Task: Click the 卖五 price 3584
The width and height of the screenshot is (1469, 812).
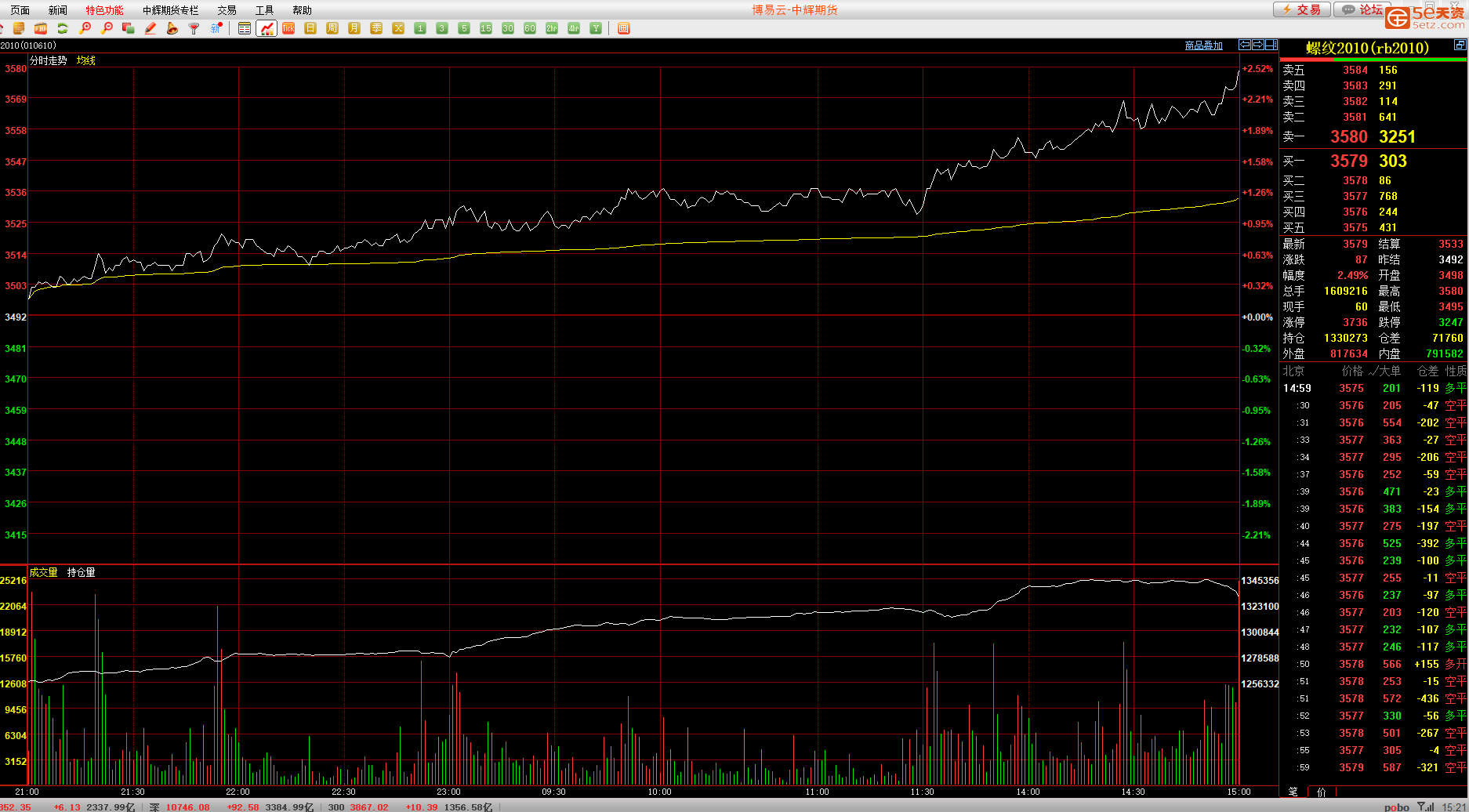Action: (1355, 70)
